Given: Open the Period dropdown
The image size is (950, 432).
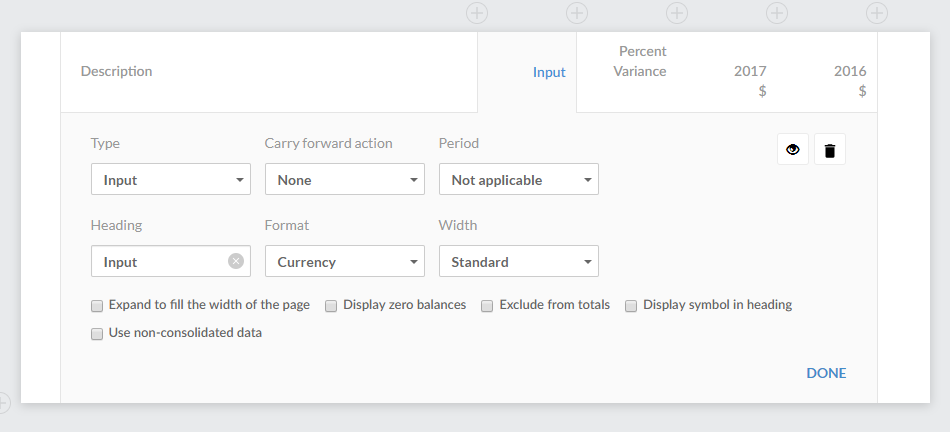Looking at the screenshot, I should click(518, 180).
